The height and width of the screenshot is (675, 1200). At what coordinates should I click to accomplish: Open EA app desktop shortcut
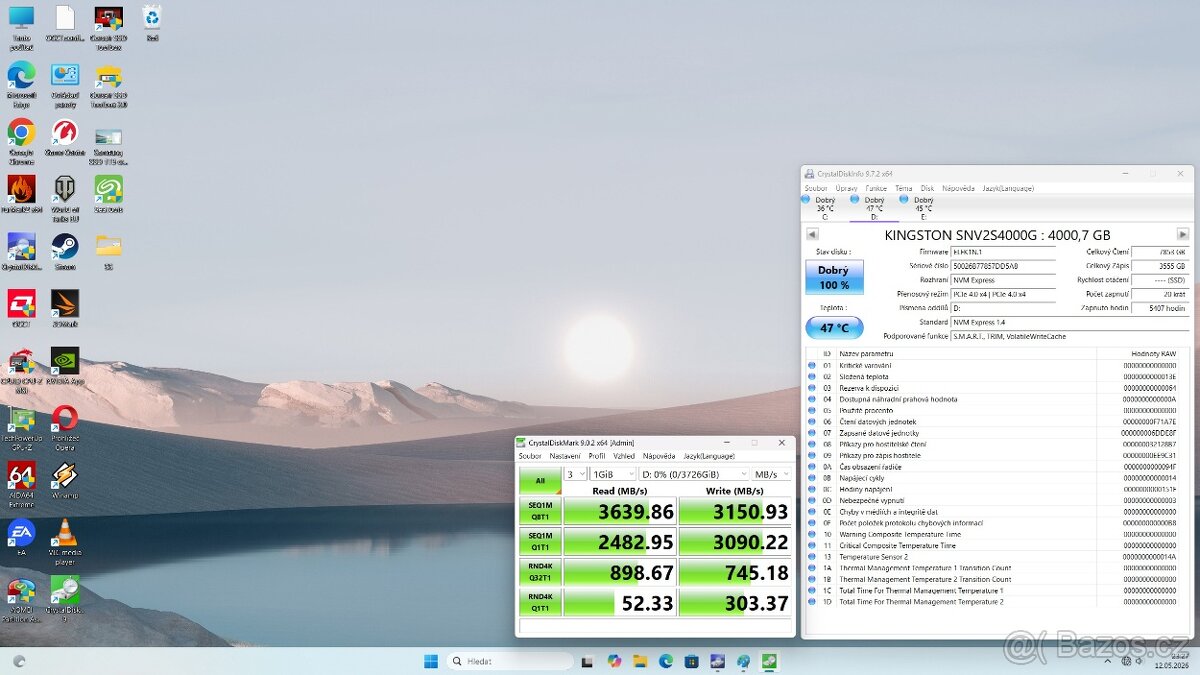pos(21,537)
